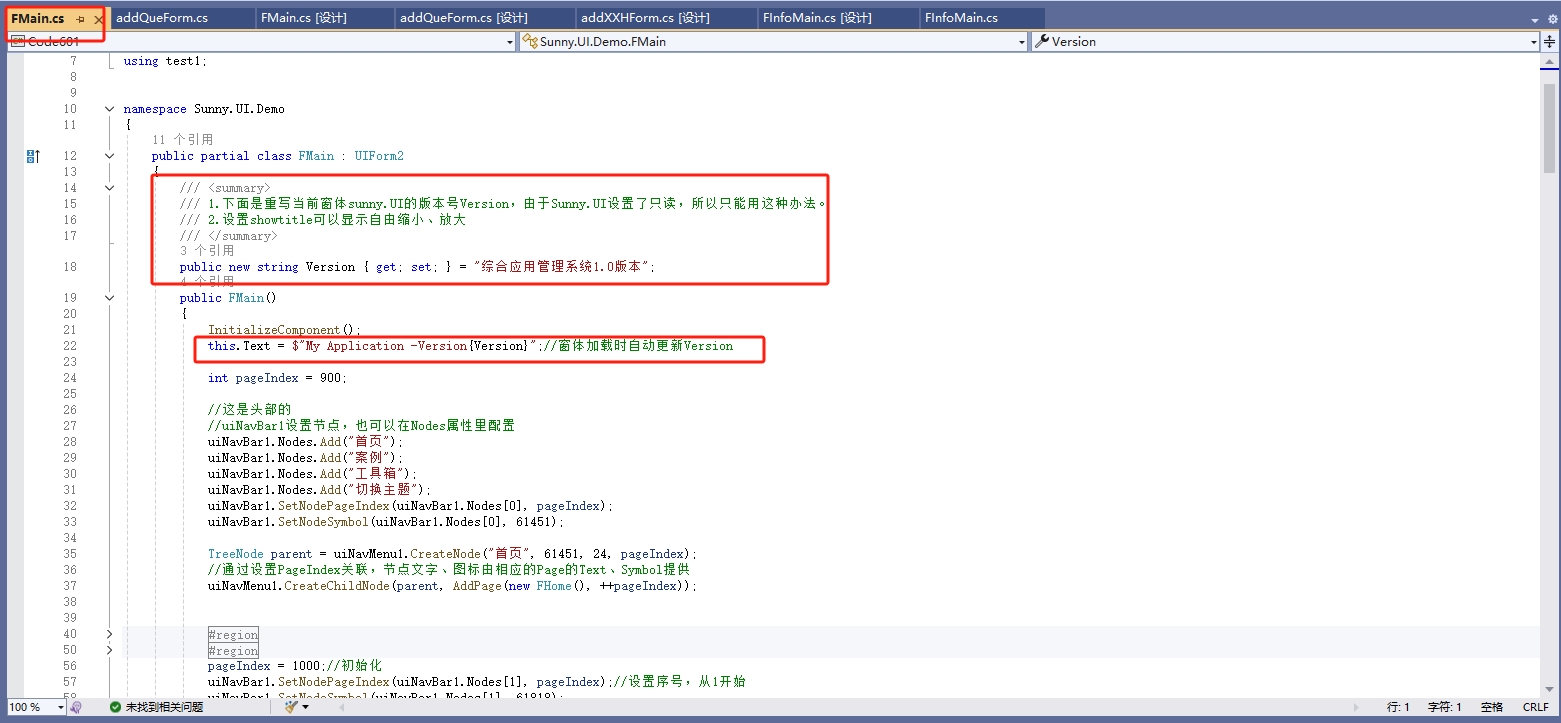Click the Nodes.Add("案例") line

pyautogui.click(x=306, y=458)
